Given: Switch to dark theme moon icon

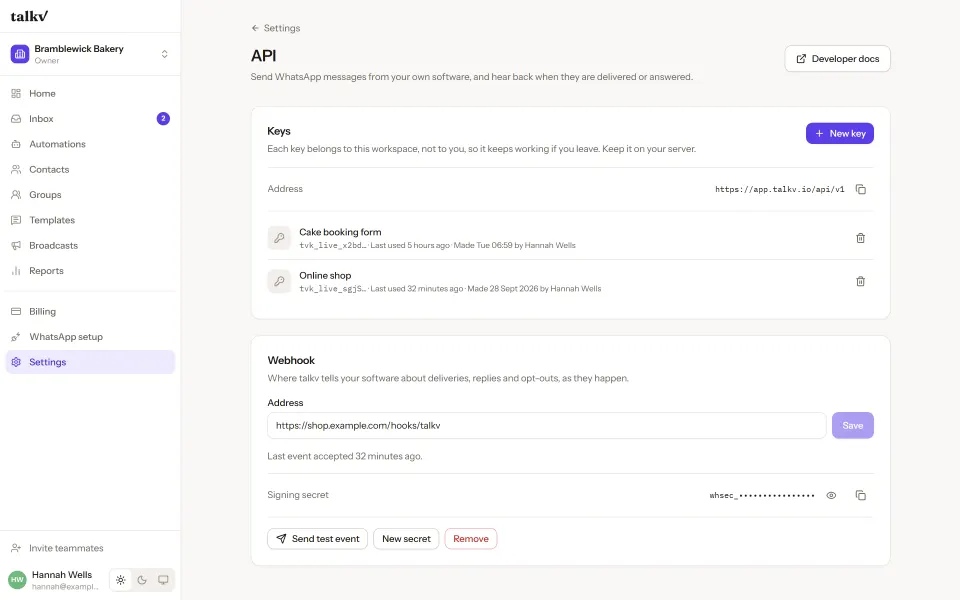Looking at the screenshot, I should (142, 580).
